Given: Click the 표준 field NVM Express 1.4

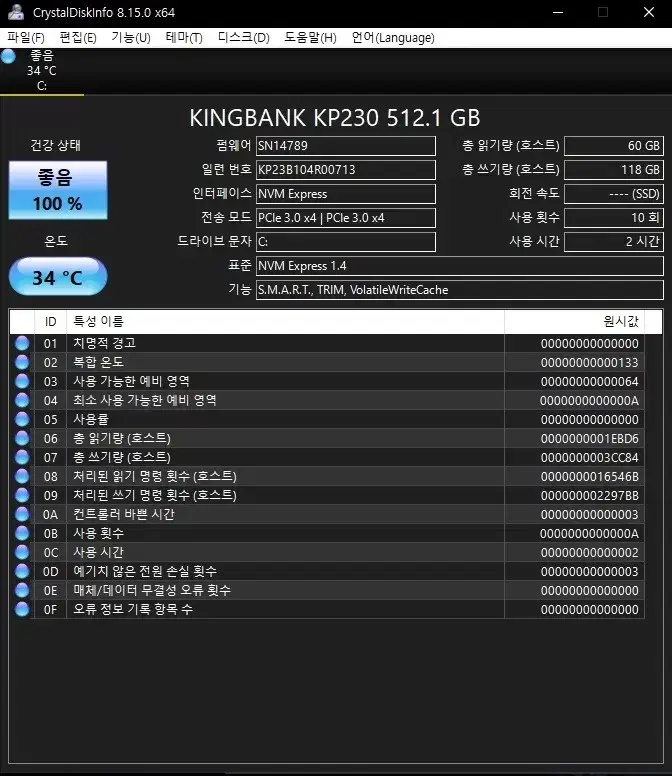Looking at the screenshot, I should [460, 266].
